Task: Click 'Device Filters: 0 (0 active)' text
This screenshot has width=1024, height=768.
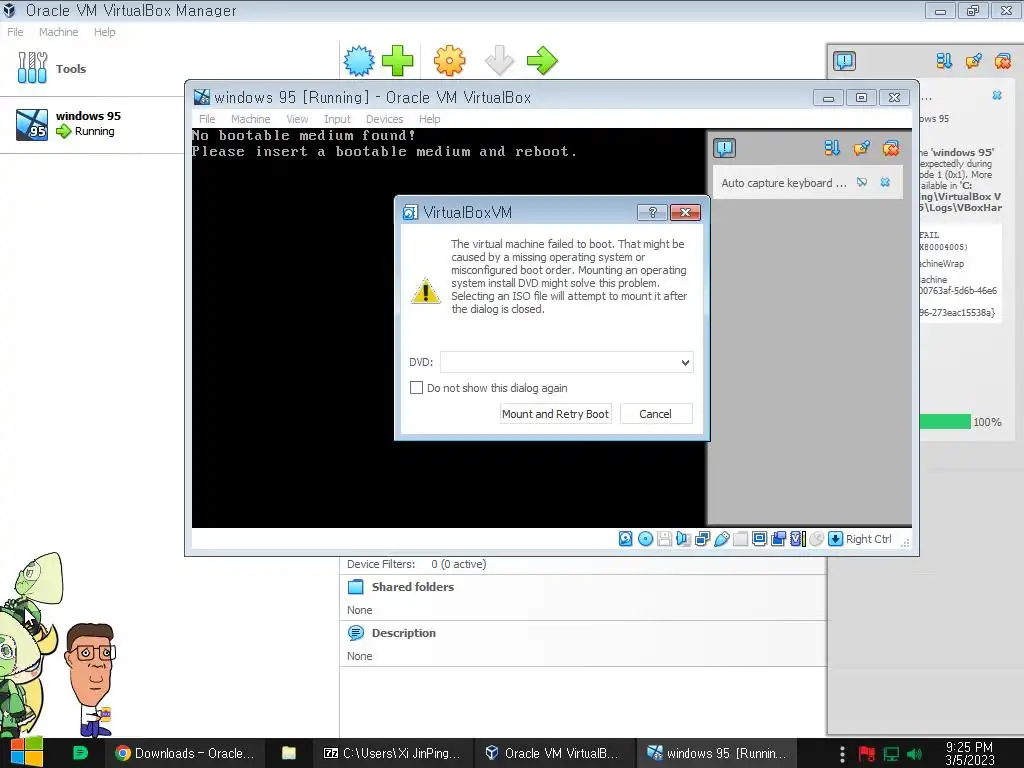Action: click(x=417, y=564)
